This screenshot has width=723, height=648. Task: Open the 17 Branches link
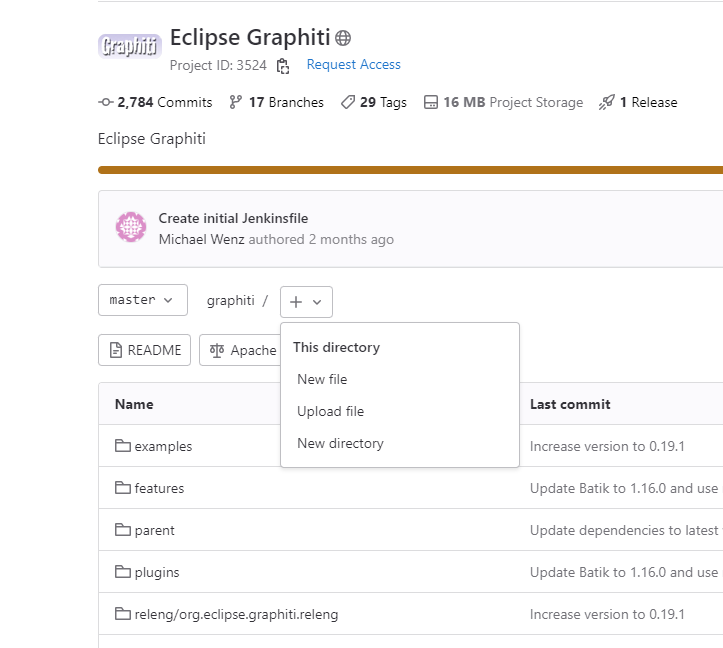point(277,102)
